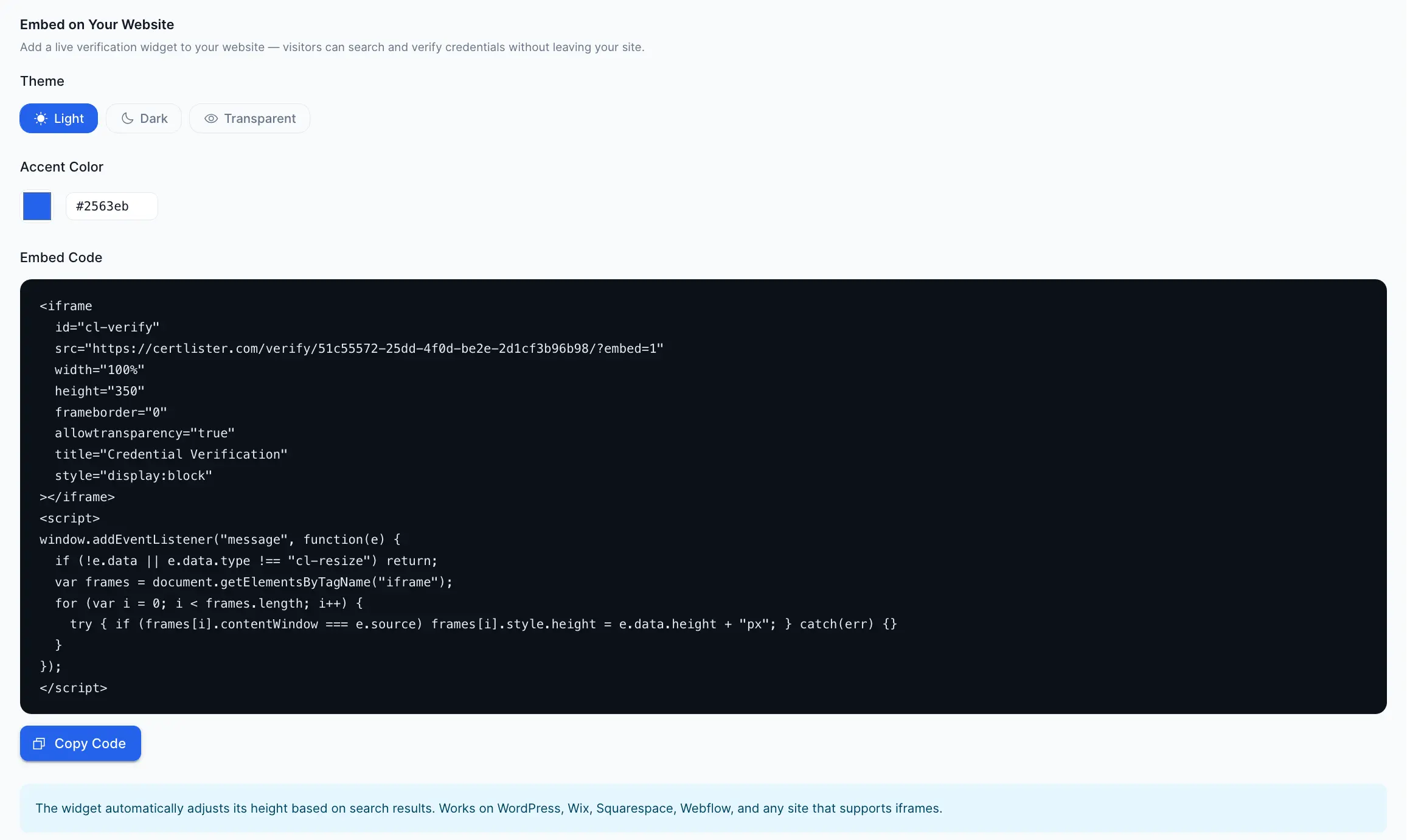Click the eye icon on the Transparent button
The height and width of the screenshot is (840, 1407).
point(210,118)
